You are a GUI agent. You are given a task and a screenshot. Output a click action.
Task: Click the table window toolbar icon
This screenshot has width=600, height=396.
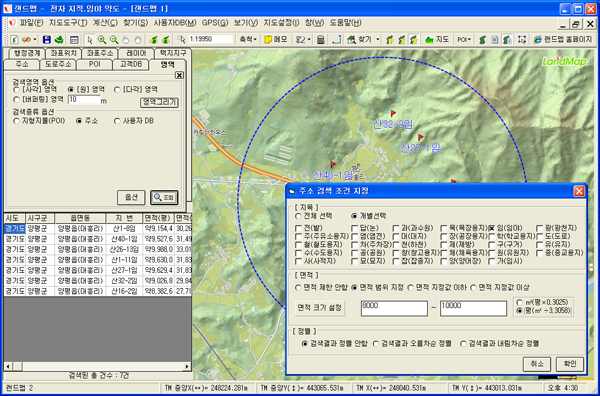(x=74, y=40)
